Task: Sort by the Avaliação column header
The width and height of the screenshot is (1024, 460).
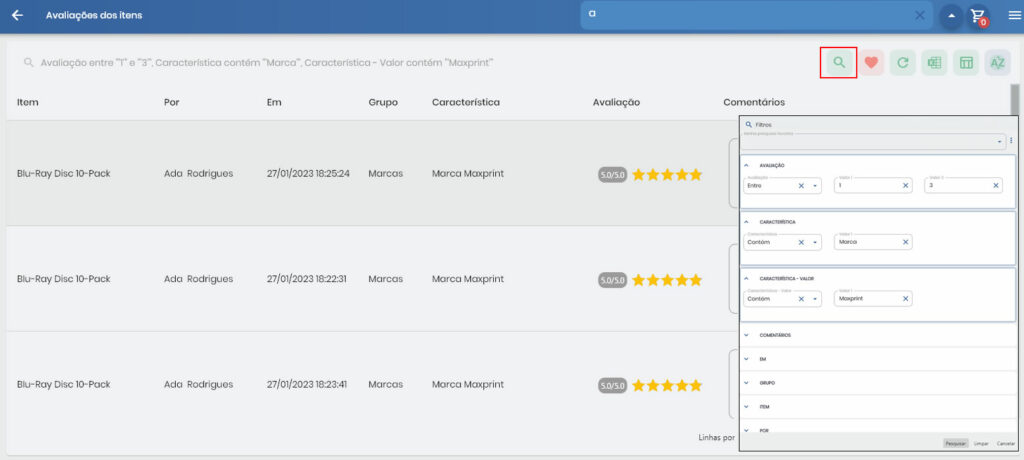Action: pos(616,103)
